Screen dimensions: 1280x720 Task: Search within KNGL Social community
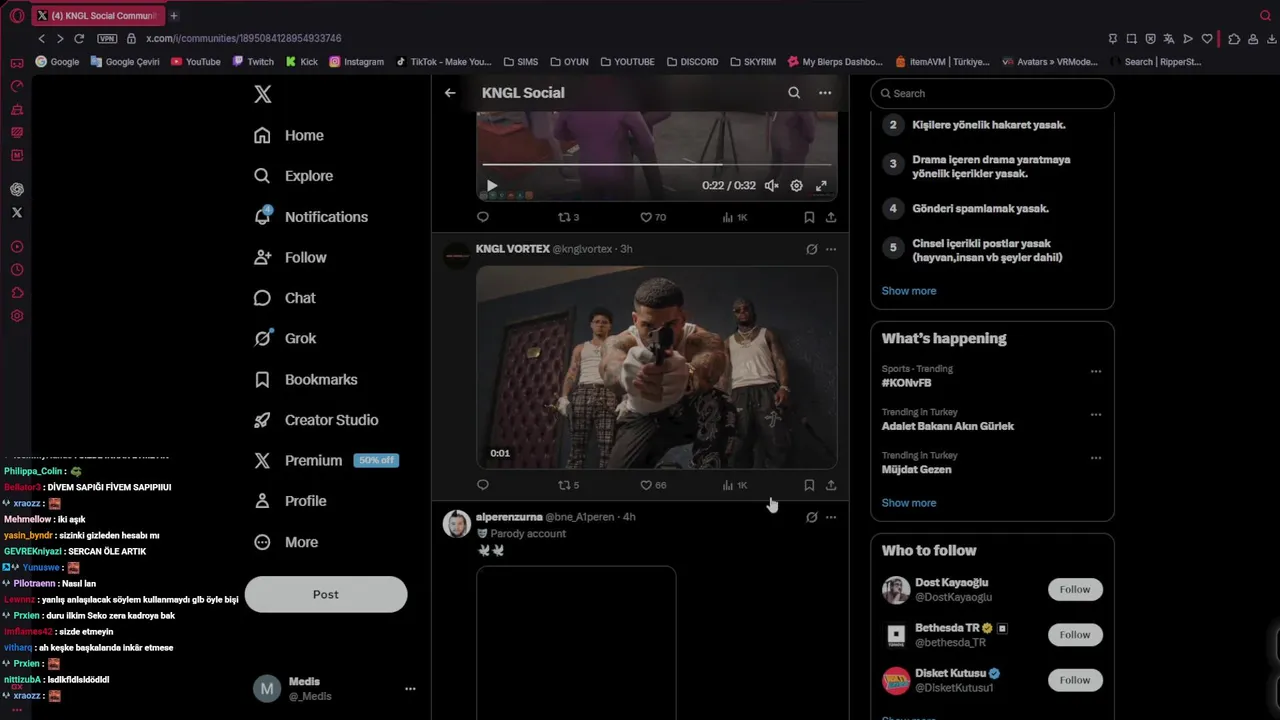point(794,93)
